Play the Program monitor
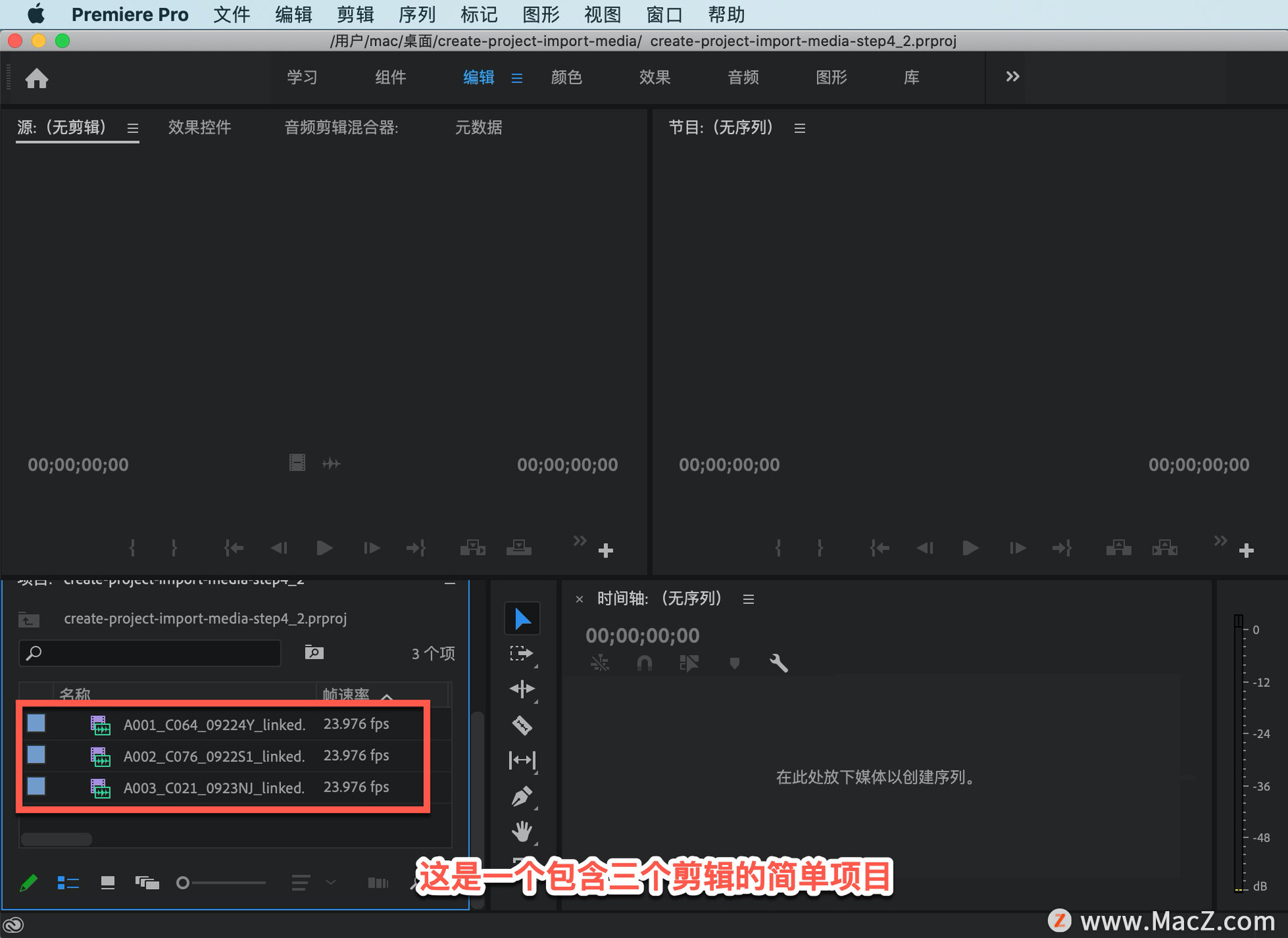1288x938 pixels. click(x=969, y=548)
